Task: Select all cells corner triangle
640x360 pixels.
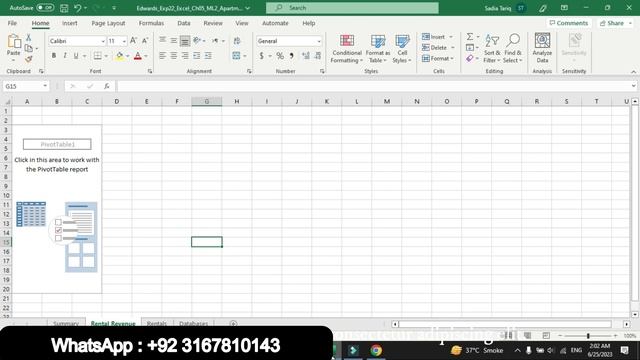Action: coord(6,101)
